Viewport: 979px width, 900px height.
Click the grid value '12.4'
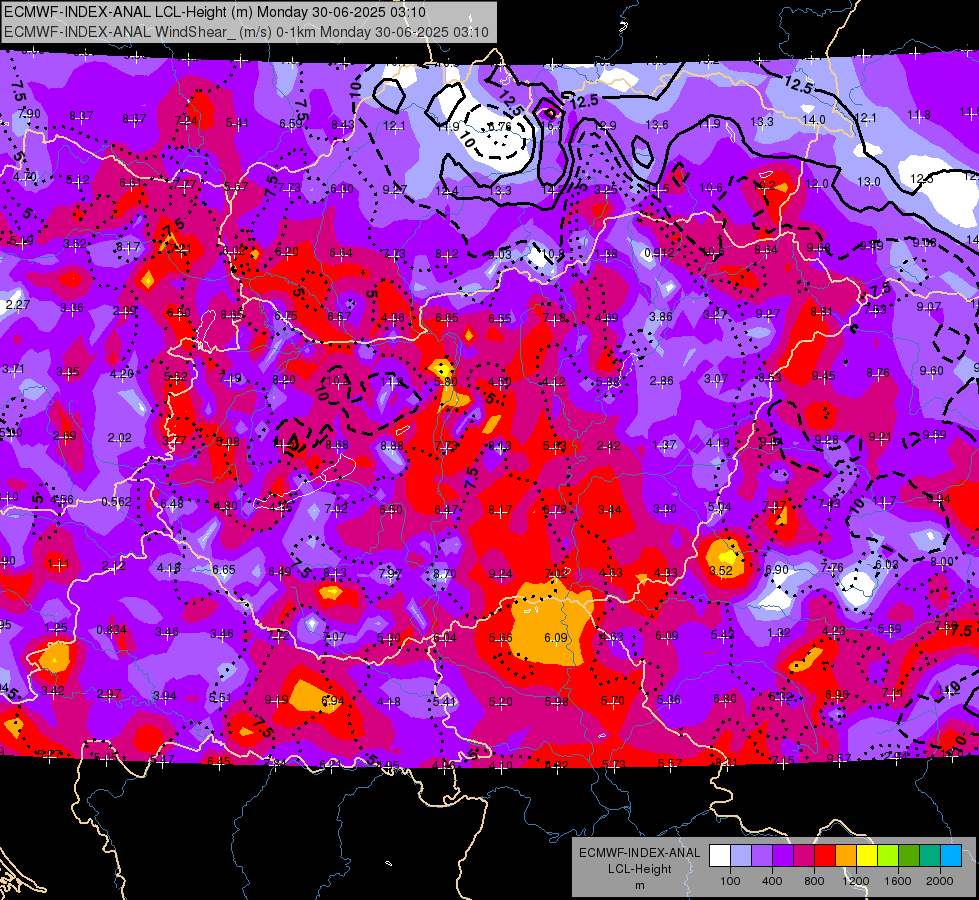tap(447, 190)
